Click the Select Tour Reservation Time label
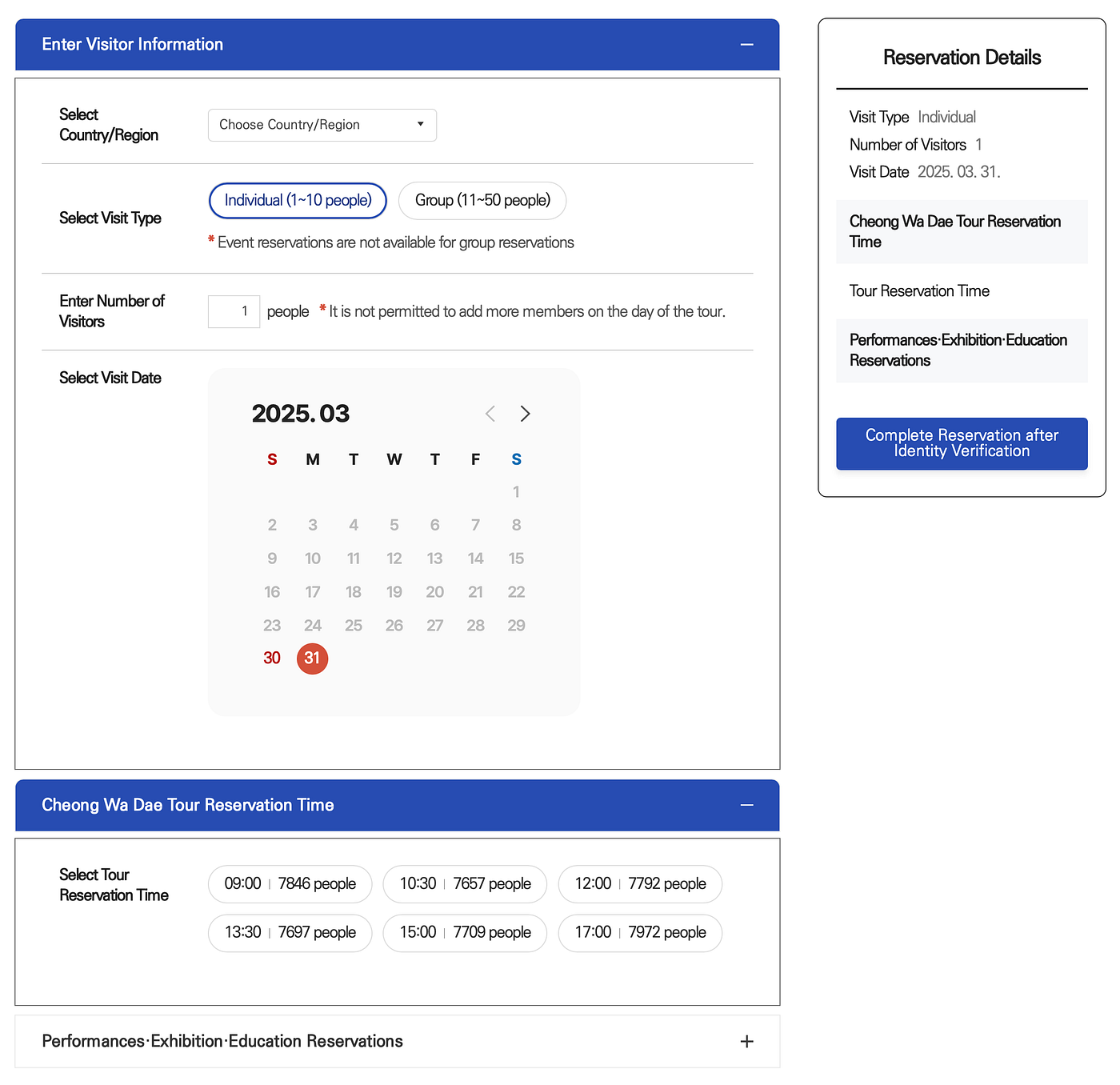1120x1085 pixels. click(114, 885)
